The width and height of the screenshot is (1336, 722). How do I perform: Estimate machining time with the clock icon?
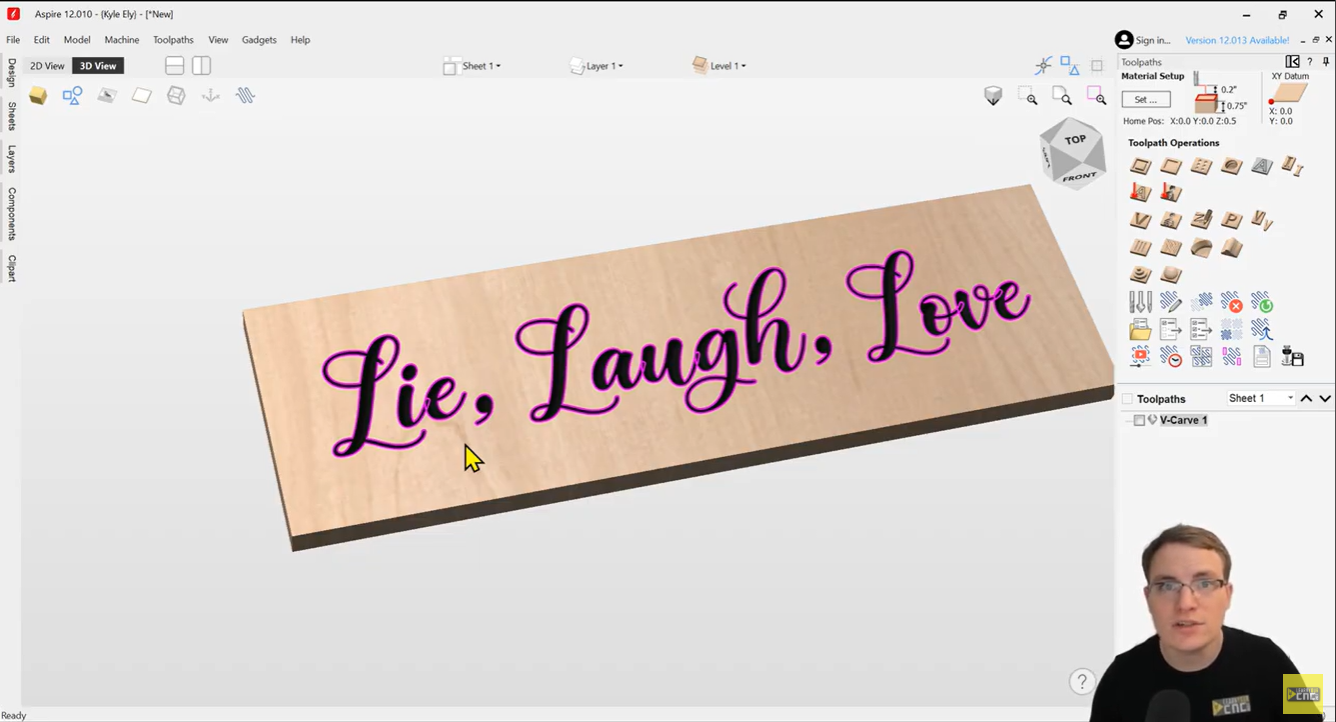1171,357
